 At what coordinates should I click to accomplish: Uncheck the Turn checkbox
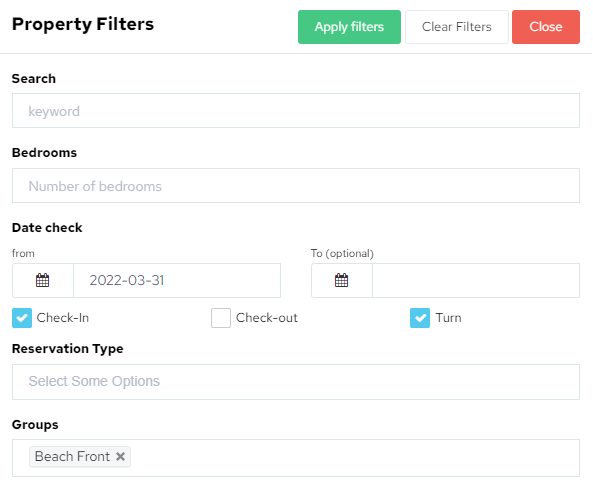click(x=420, y=318)
